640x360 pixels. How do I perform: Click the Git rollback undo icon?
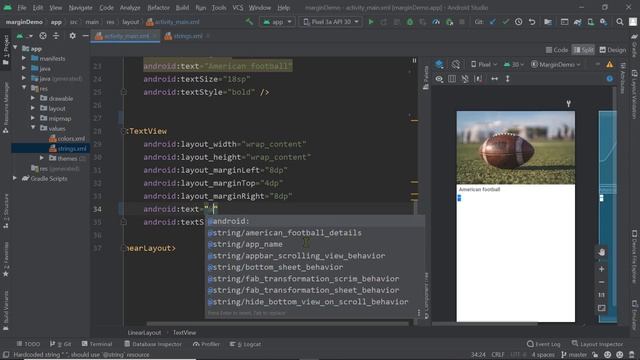[531, 22]
